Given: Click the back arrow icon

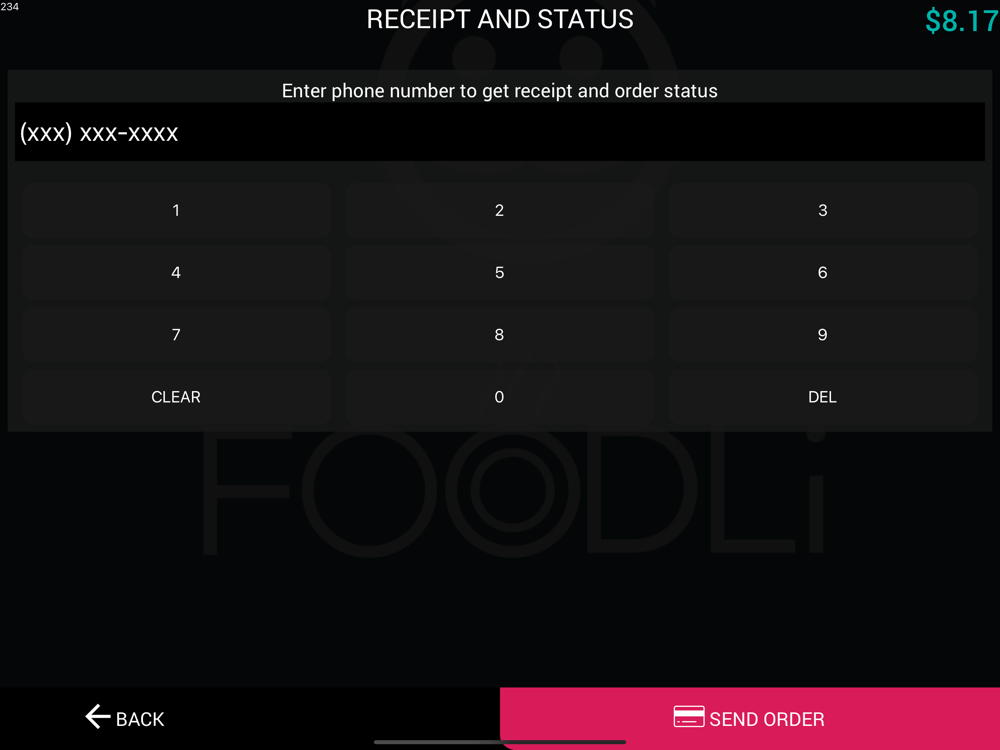Looking at the screenshot, I should click(98, 717).
